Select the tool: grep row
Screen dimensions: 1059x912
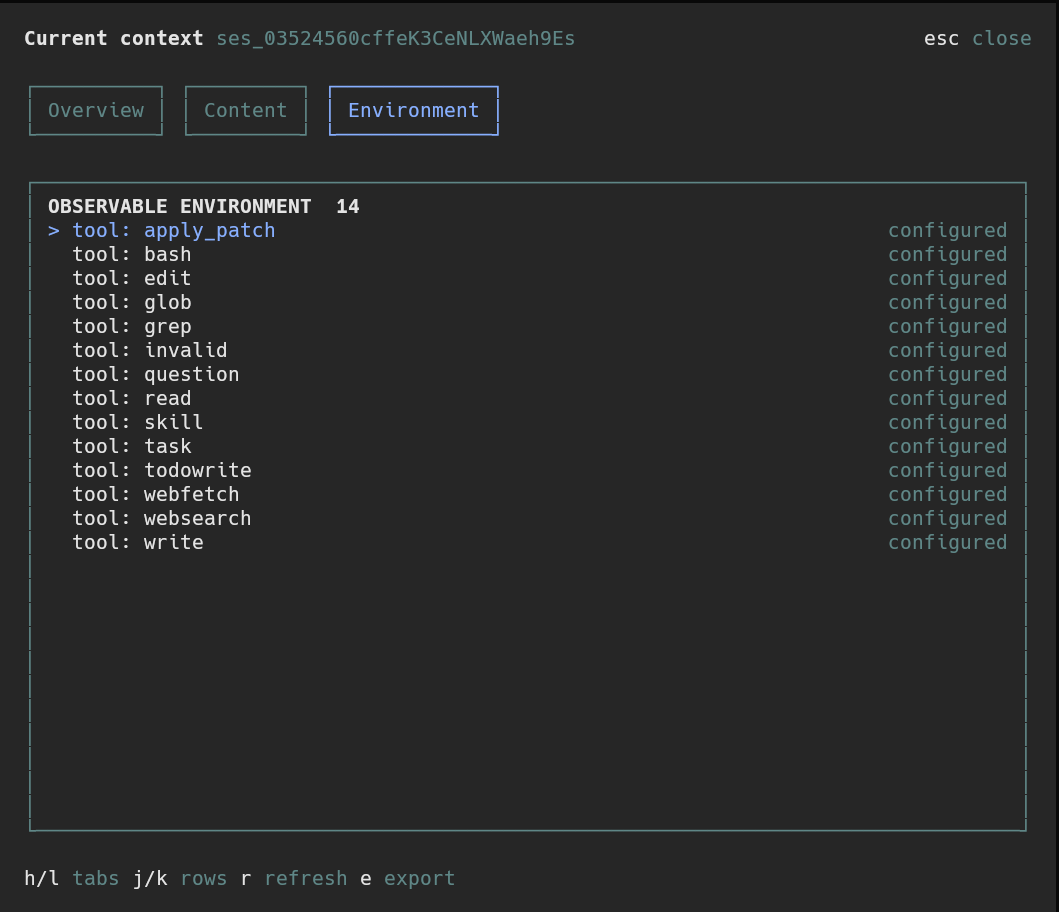click(527, 326)
